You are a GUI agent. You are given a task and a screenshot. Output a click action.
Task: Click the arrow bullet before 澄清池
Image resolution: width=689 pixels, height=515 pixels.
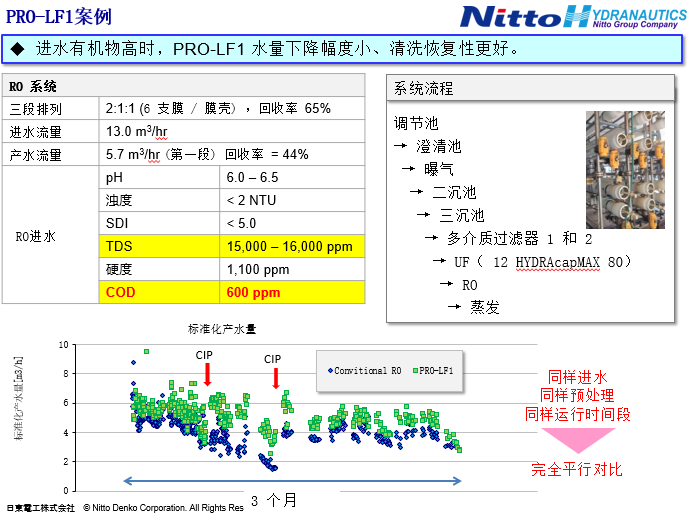[400, 145]
